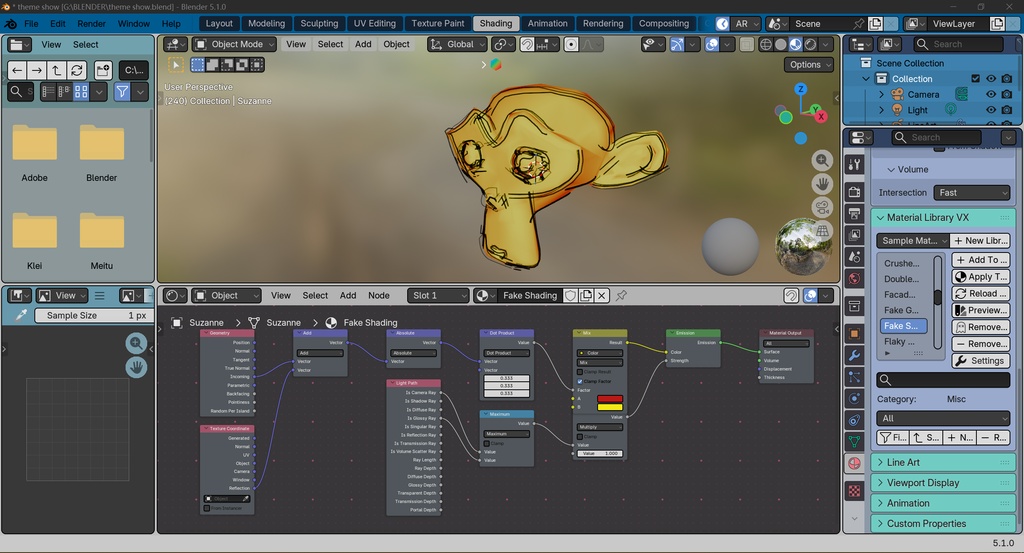Click the Add To button
This screenshot has height=553, width=1024.
click(x=981, y=260)
